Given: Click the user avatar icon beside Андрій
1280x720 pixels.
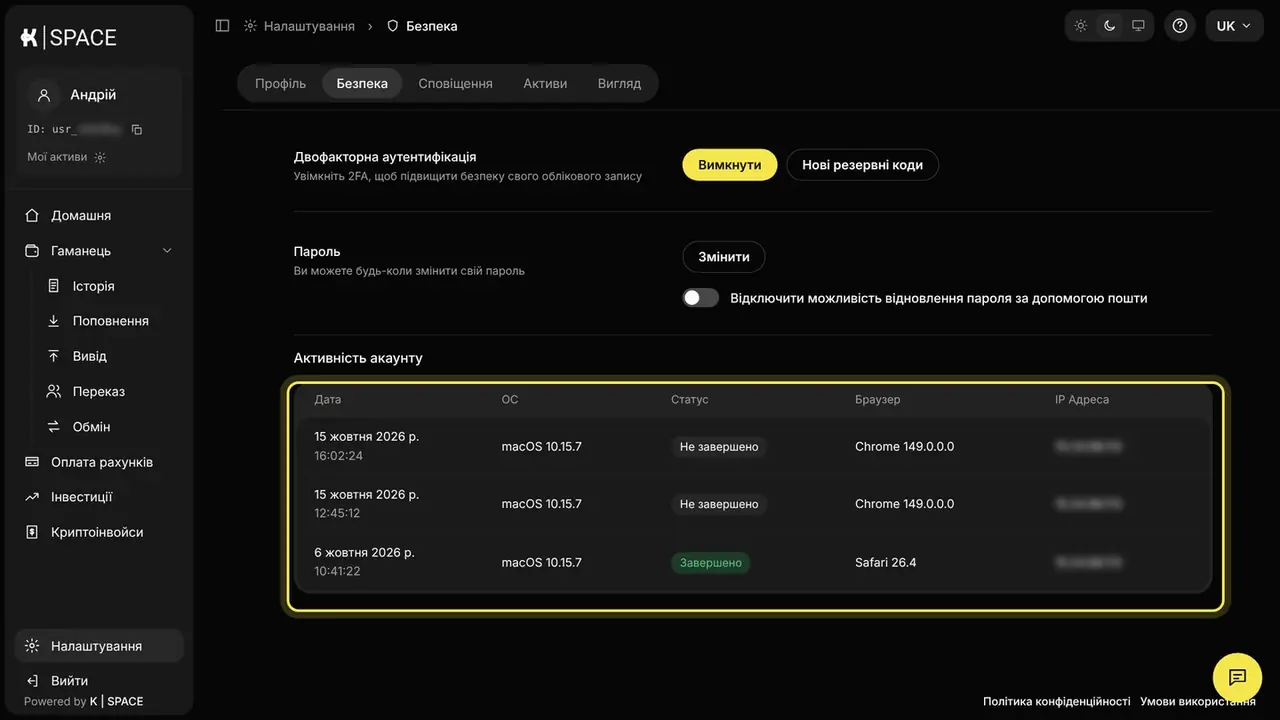Looking at the screenshot, I should (x=43, y=95).
